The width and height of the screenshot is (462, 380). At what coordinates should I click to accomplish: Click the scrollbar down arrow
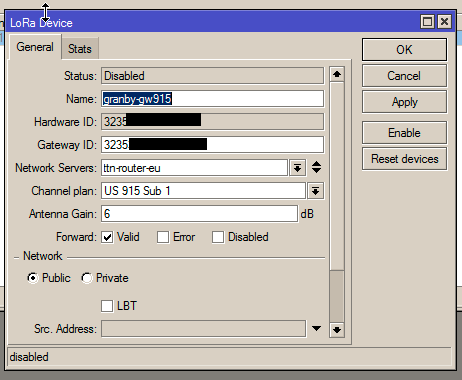click(x=337, y=330)
